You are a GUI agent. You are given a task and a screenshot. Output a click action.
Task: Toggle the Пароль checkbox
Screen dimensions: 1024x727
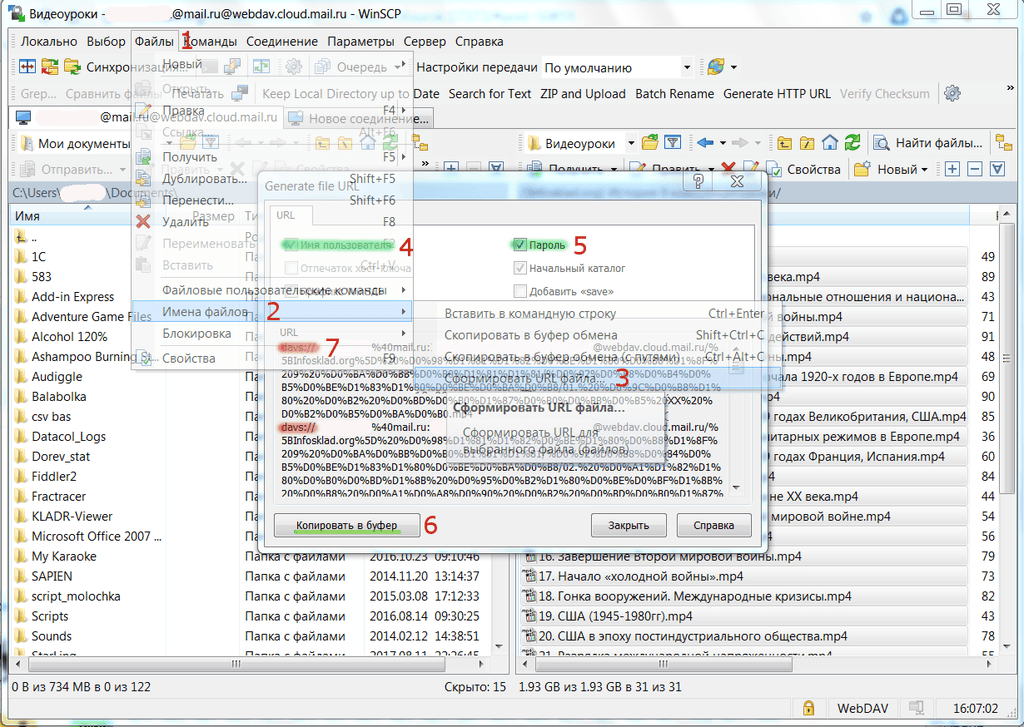pyautogui.click(x=520, y=245)
